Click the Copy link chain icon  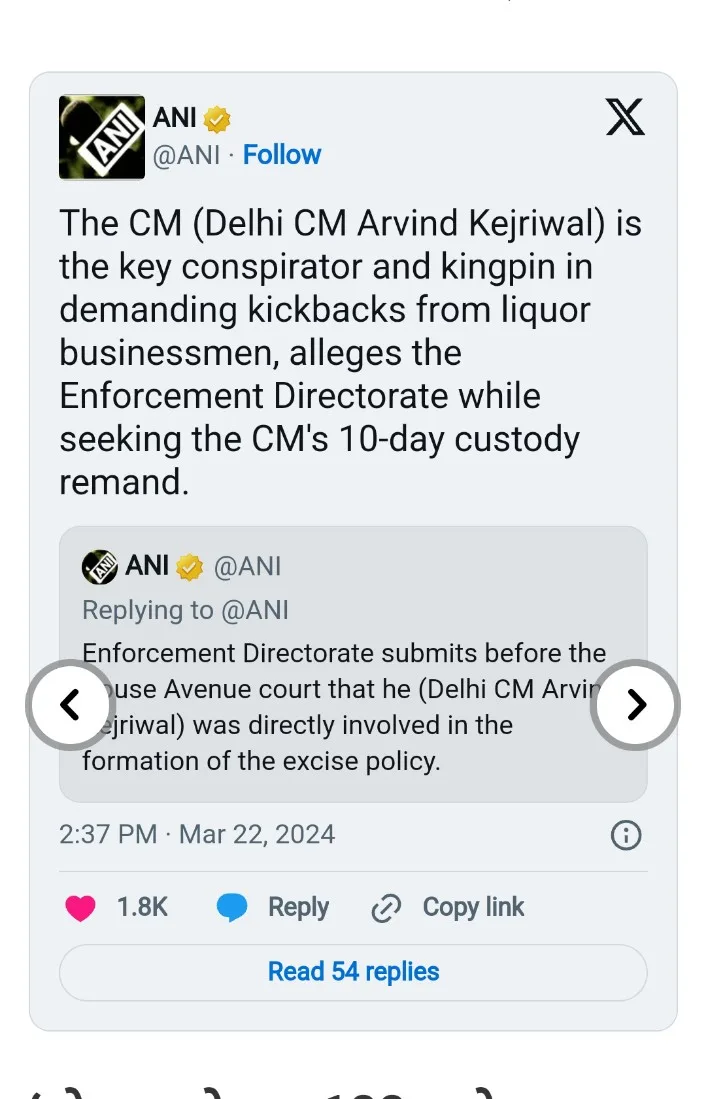[x=385, y=908]
